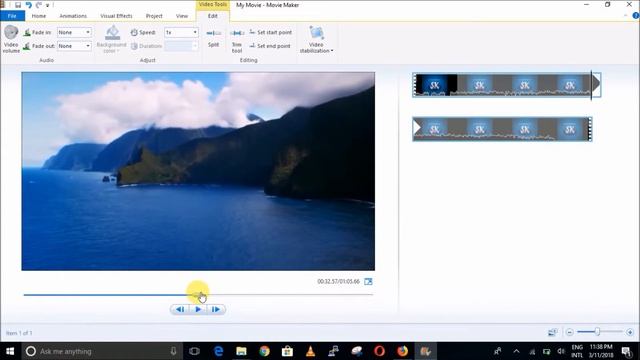Open the Speed combo box
The image size is (640, 360).
tap(181, 32)
